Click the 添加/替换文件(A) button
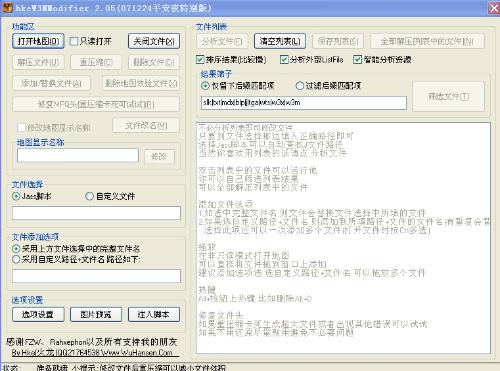 coord(52,83)
